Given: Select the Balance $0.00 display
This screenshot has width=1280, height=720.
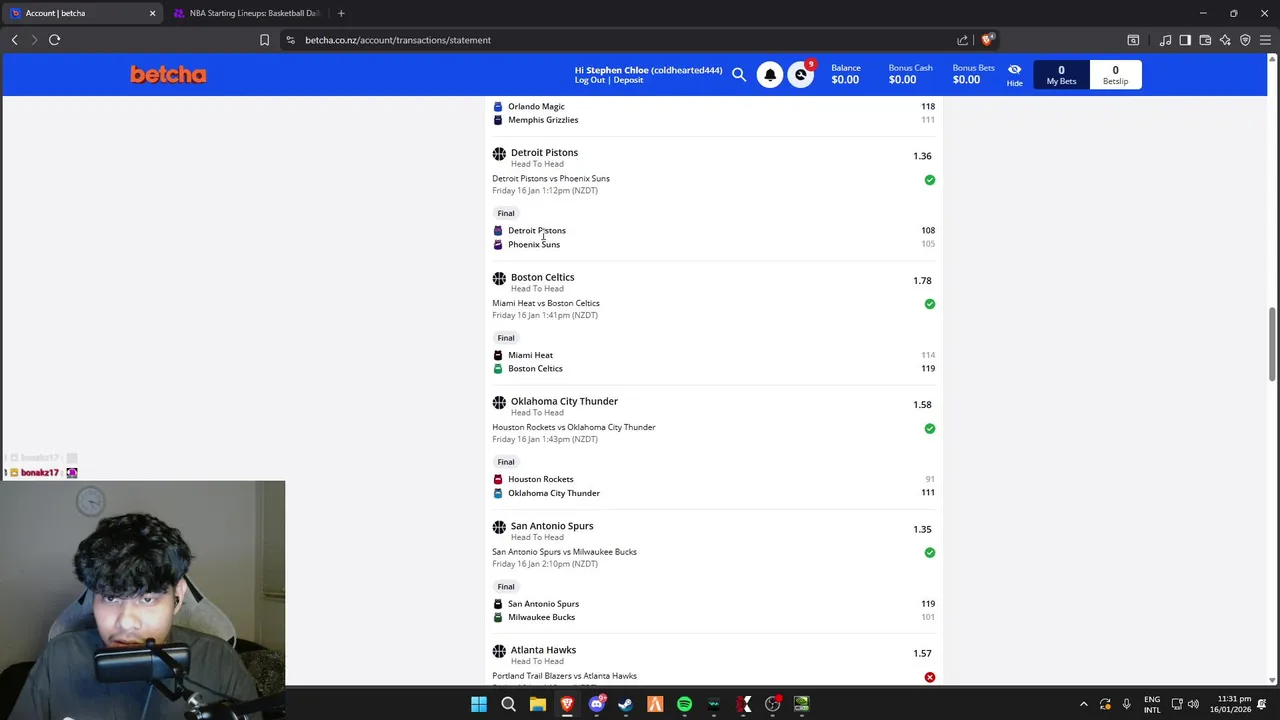Looking at the screenshot, I should click(x=845, y=75).
